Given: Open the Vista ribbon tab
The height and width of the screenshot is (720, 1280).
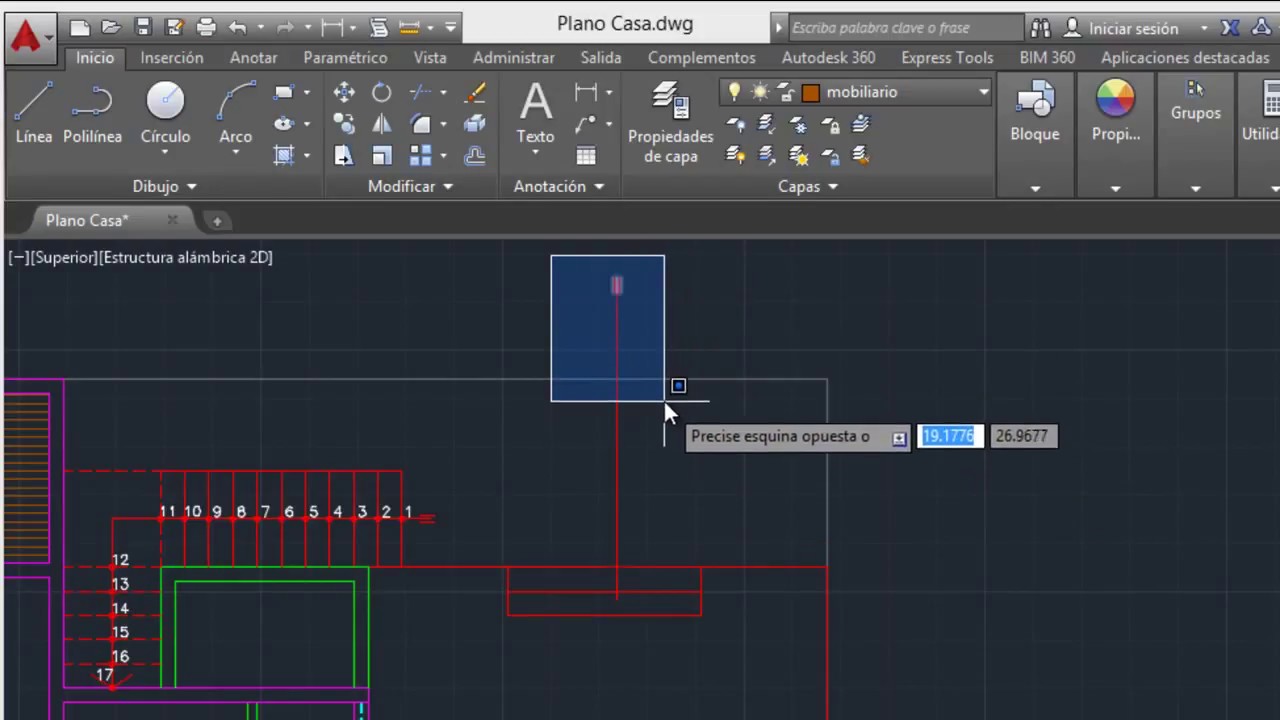Looking at the screenshot, I should click(430, 58).
